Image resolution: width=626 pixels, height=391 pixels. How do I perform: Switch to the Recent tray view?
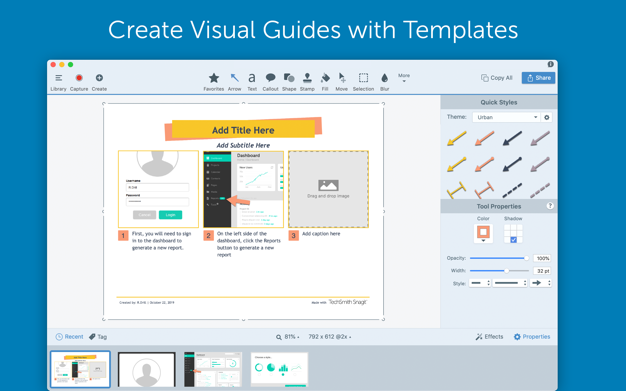point(69,337)
